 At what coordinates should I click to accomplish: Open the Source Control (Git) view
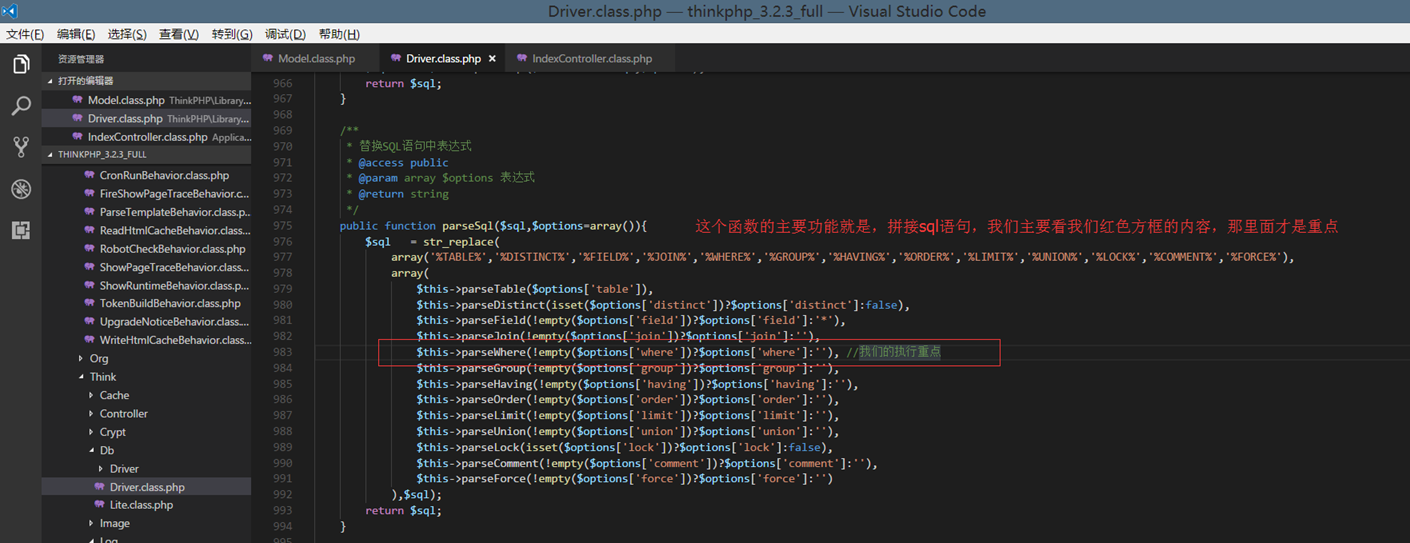(x=20, y=147)
